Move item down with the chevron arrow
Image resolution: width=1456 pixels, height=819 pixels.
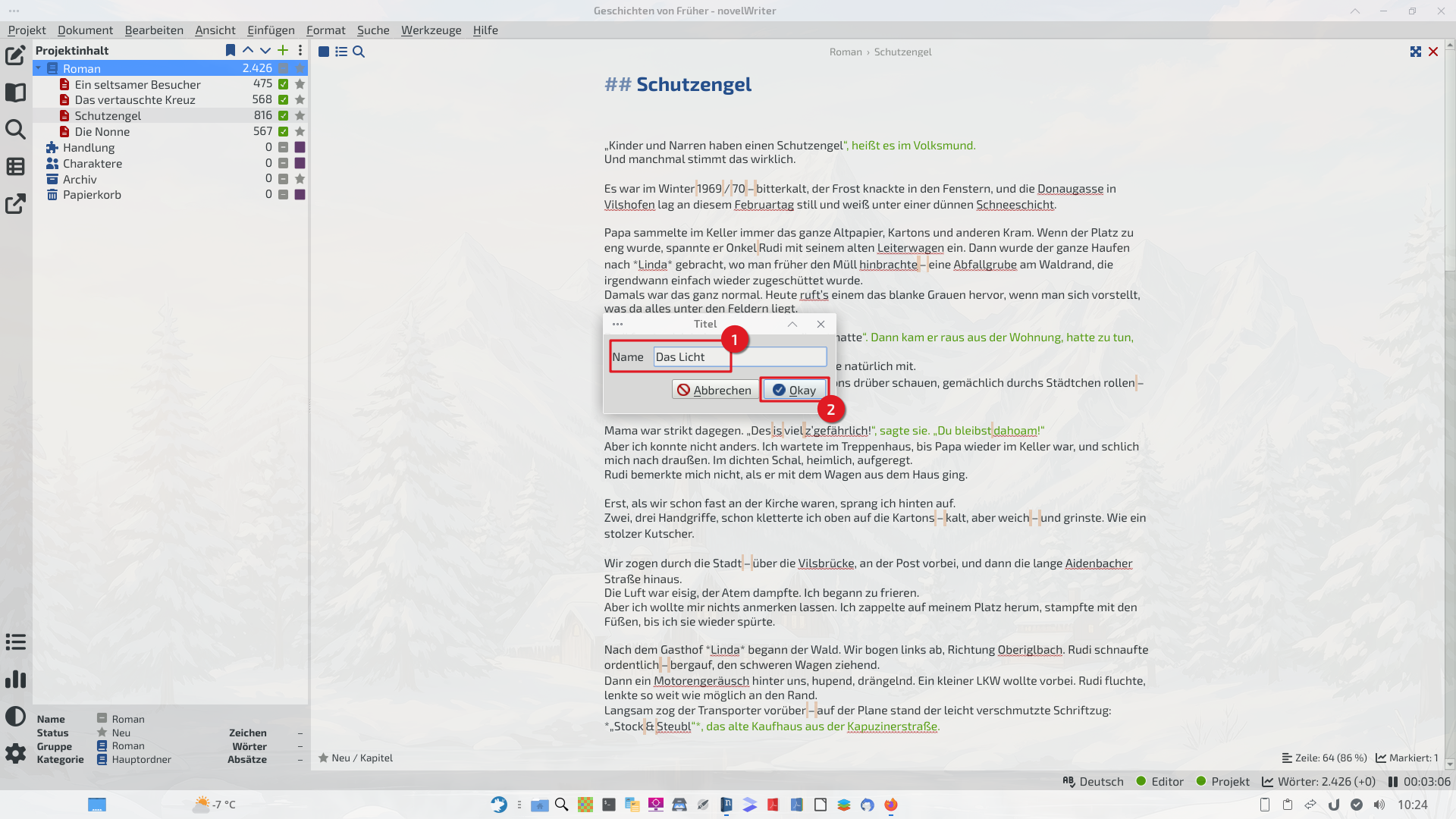click(265, 51)
